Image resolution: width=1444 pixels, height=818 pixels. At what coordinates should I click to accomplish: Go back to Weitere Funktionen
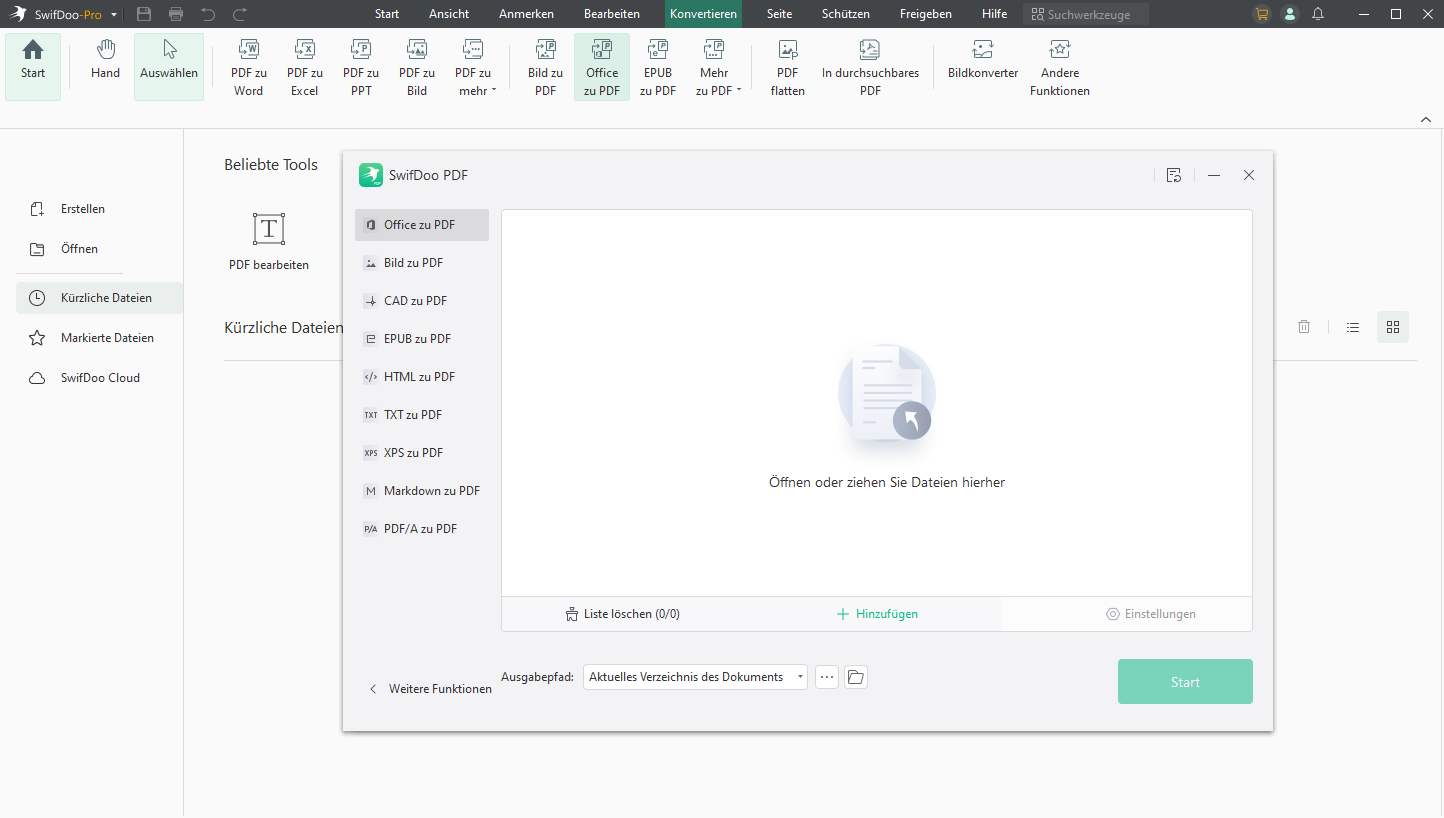tap(430, 689)
